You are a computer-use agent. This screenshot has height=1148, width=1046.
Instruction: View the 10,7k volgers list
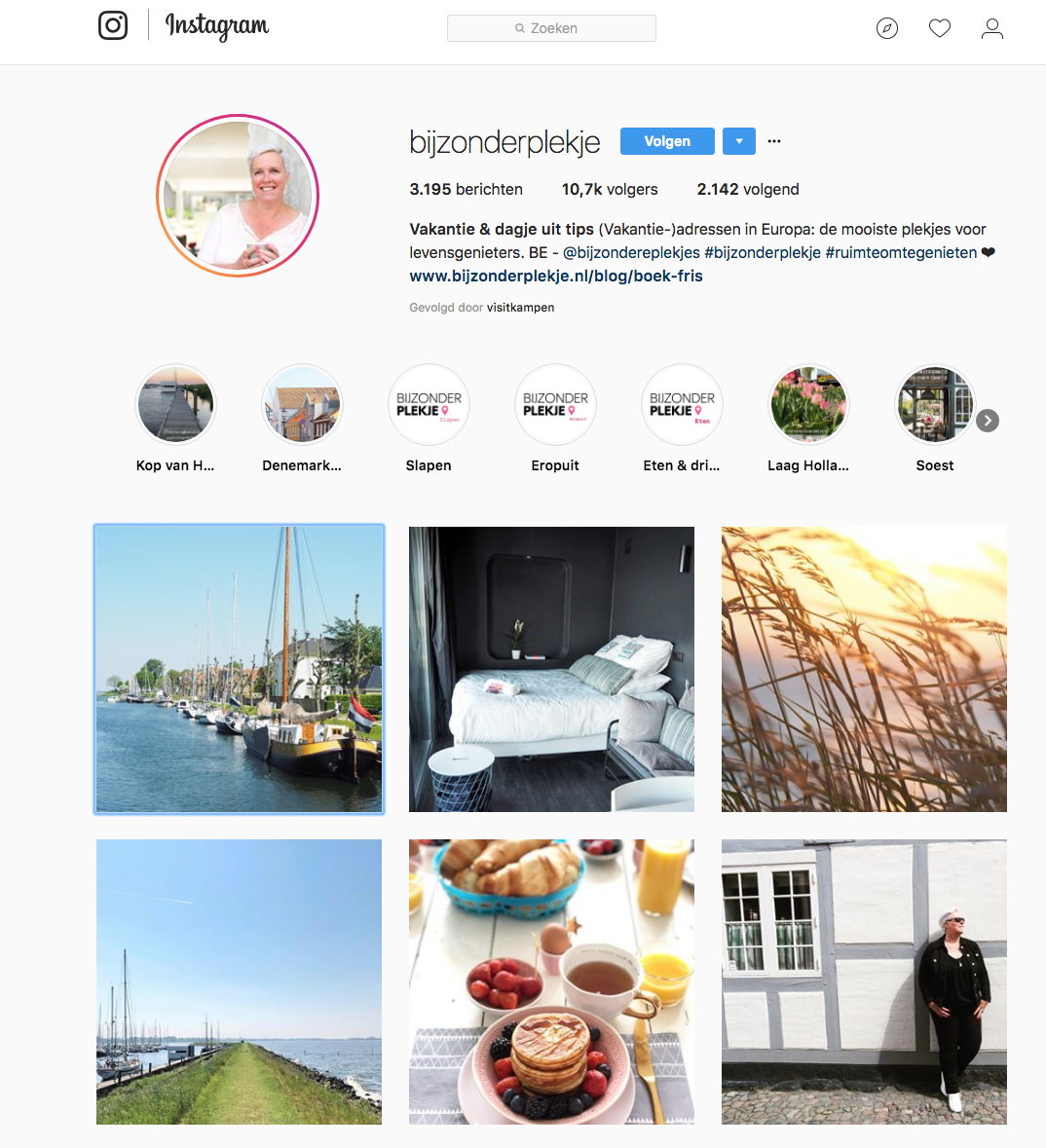click(x=610, y=190)
